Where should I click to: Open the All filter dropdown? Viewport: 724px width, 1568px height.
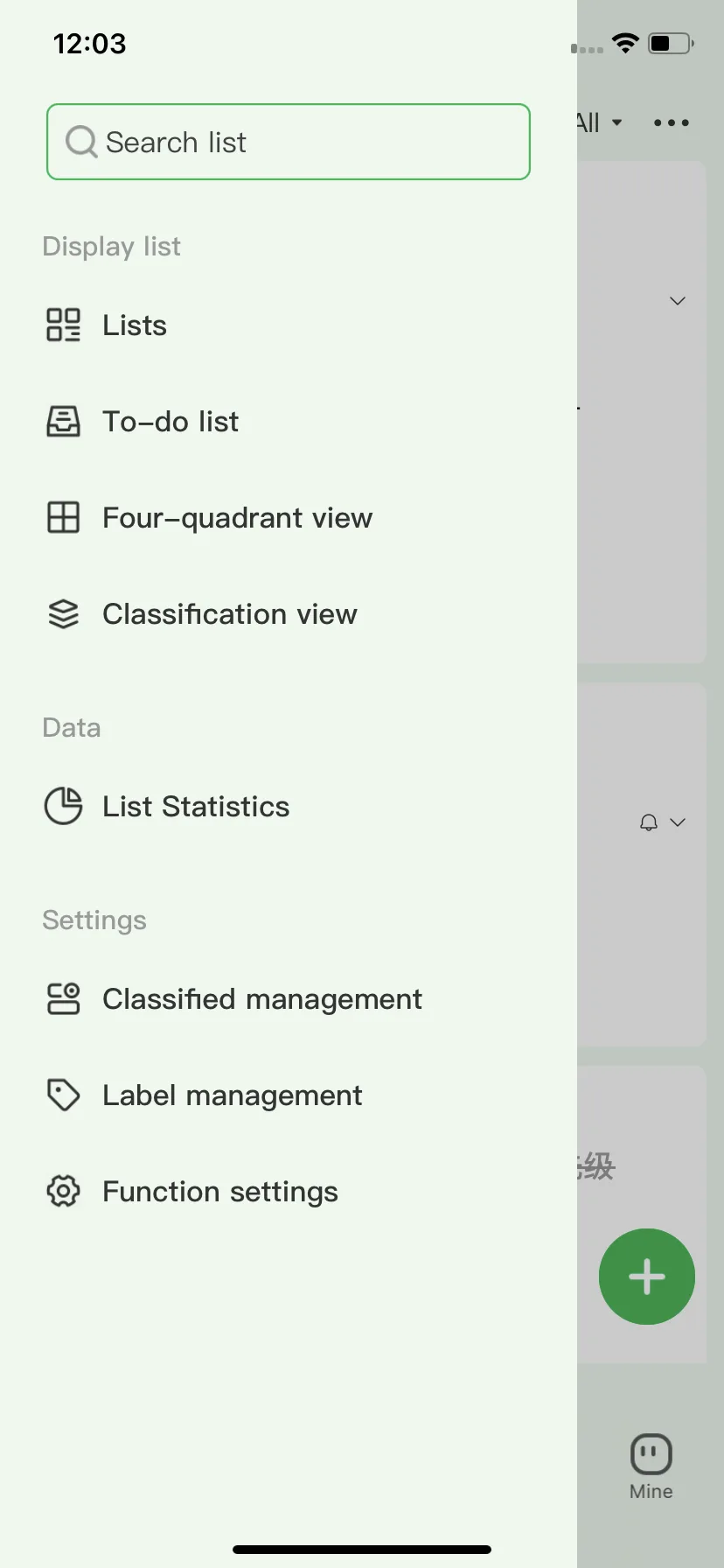click(600, 122)
